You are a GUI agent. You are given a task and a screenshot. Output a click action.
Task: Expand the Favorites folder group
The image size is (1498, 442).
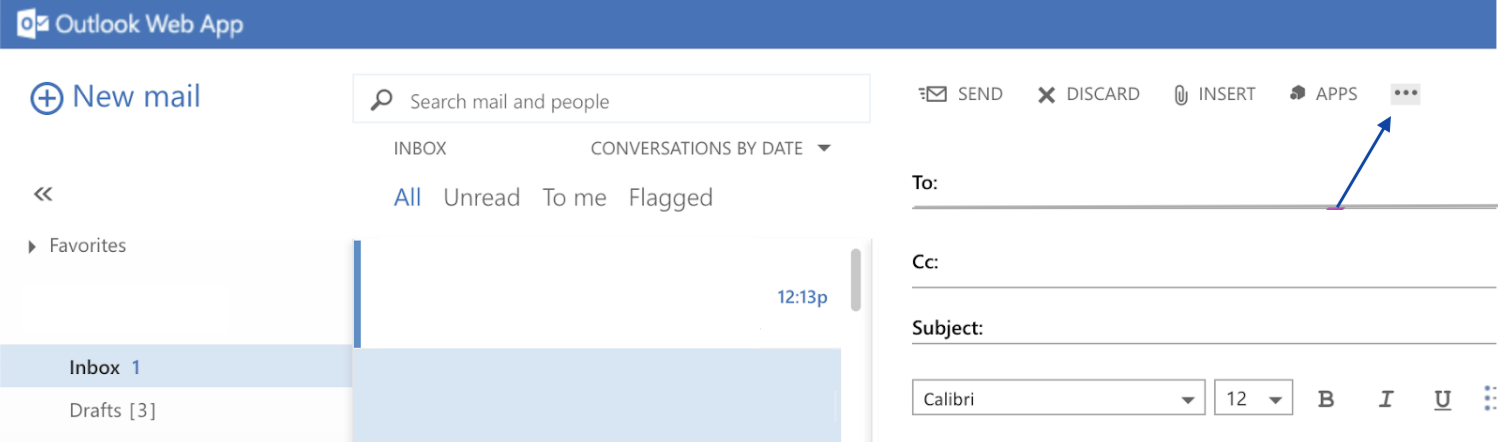tap(32, 246)
